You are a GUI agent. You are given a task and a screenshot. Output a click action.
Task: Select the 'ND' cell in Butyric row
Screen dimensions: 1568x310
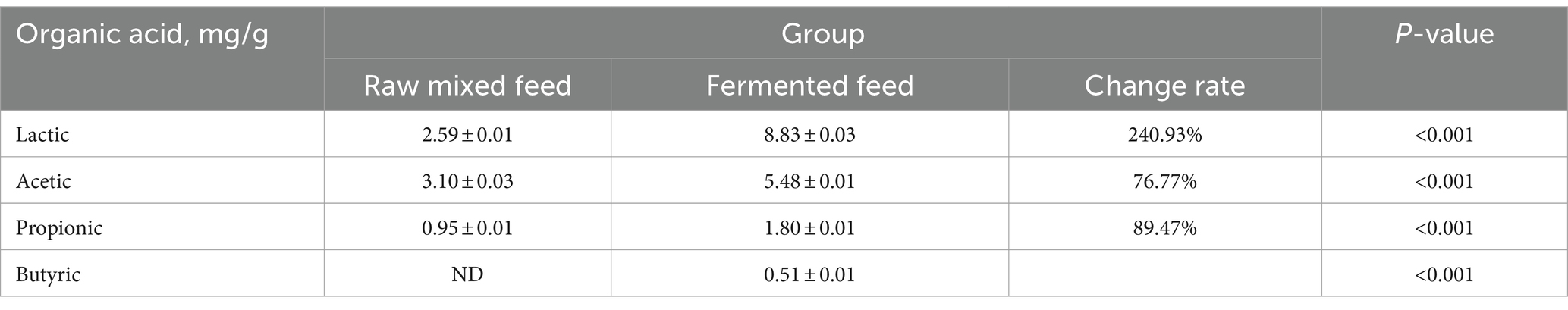click(467, 274)
